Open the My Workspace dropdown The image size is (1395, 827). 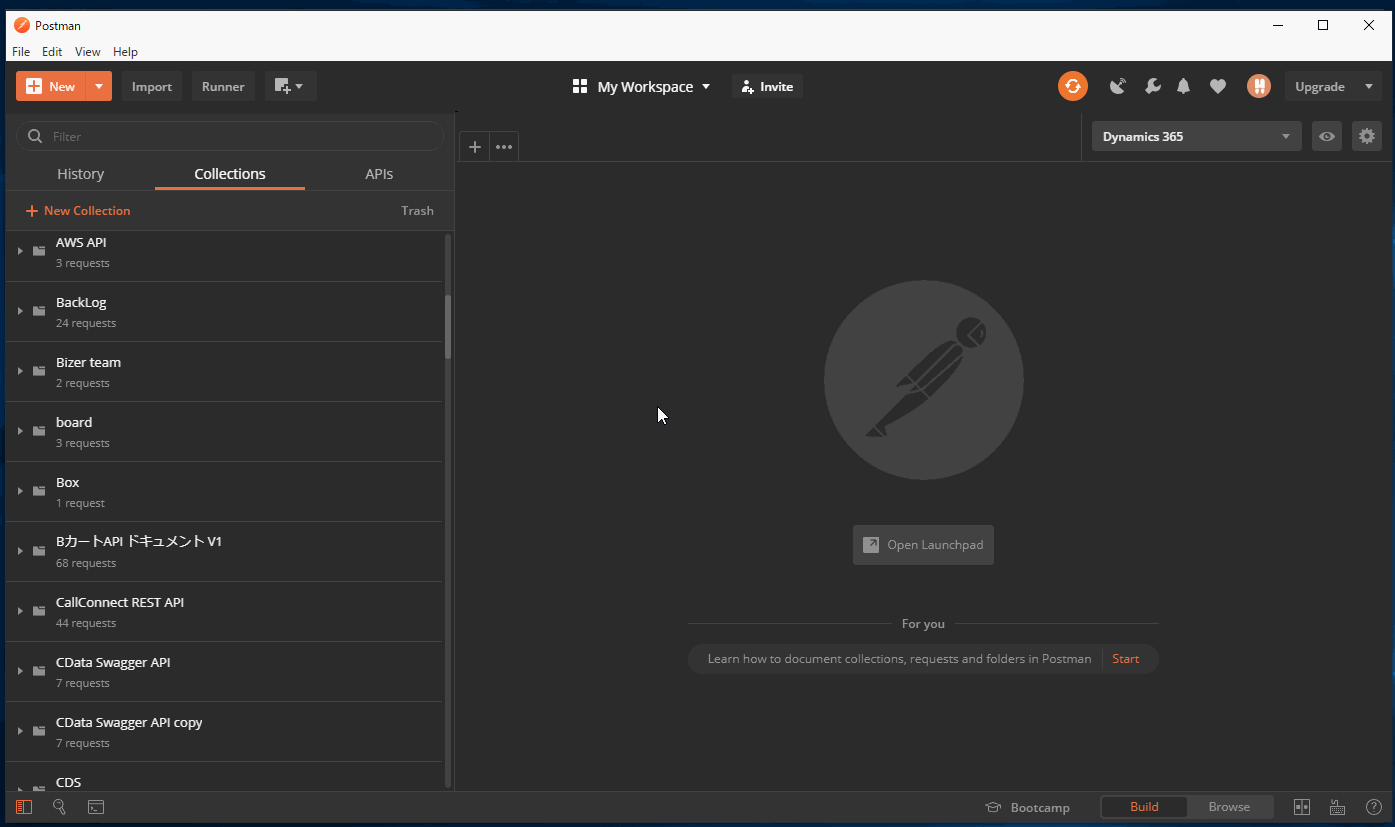tap(641, 87)
